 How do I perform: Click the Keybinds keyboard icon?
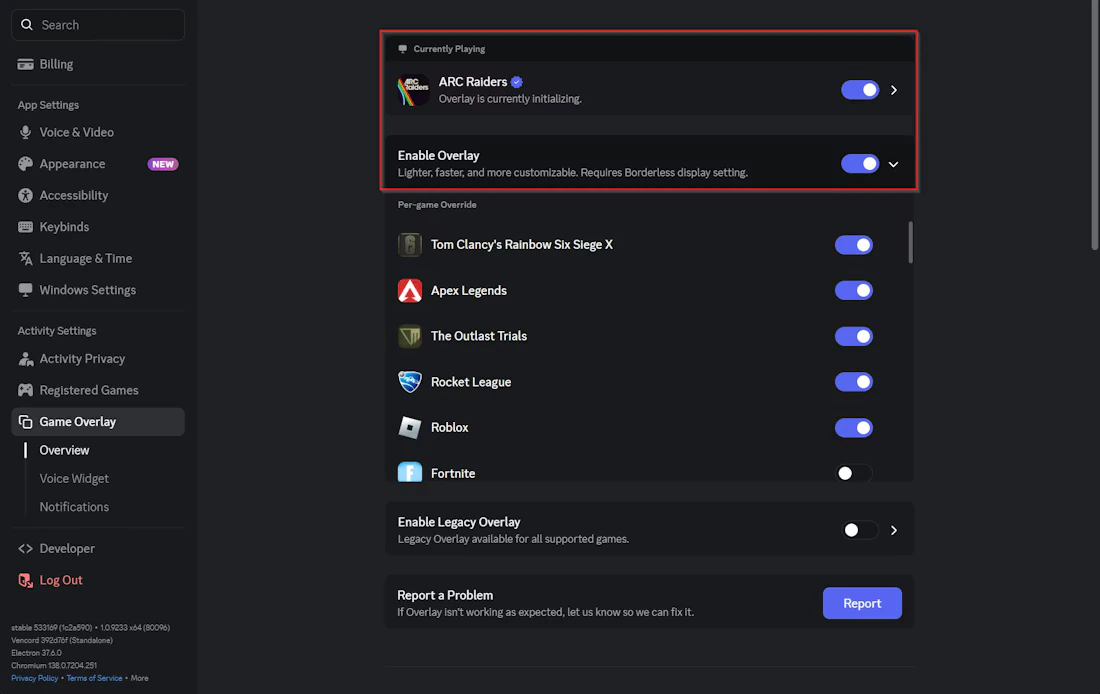(x=25, y=227)
